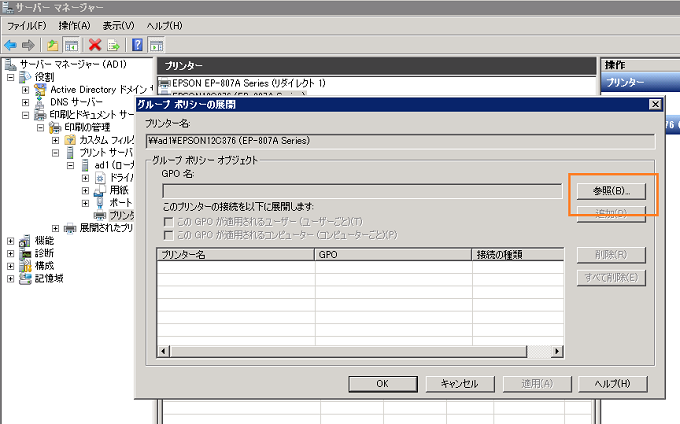Open the ファイル(F) menu
This screenshot has height=424, width=680.
pyautogui.click(x=29, y=25)
